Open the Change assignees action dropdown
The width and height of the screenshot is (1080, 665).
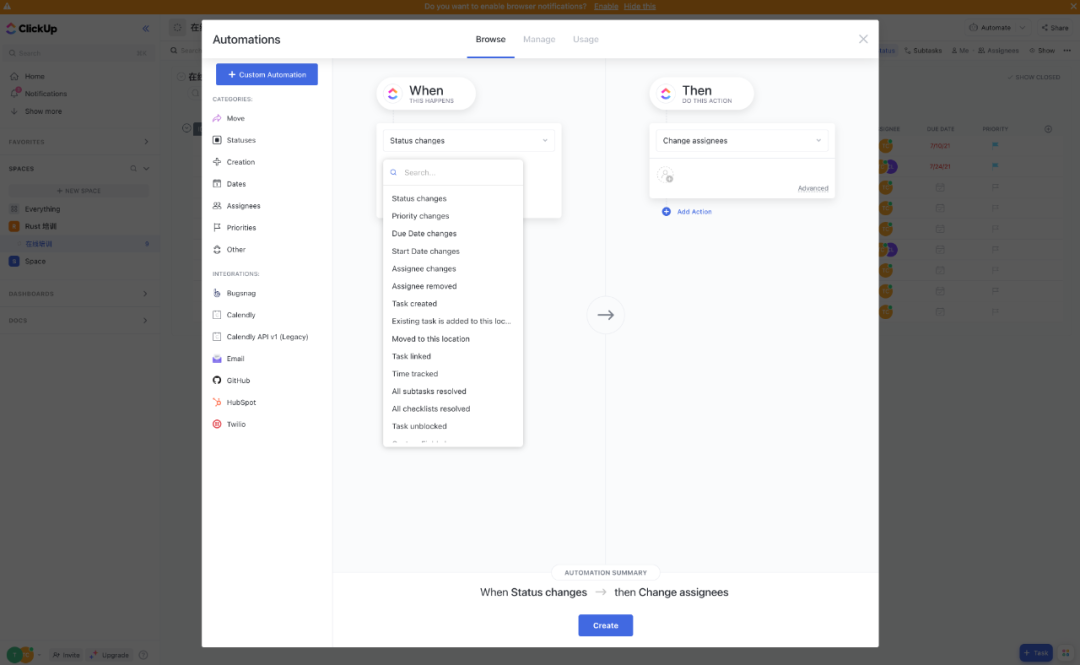(x=741, y=141)
